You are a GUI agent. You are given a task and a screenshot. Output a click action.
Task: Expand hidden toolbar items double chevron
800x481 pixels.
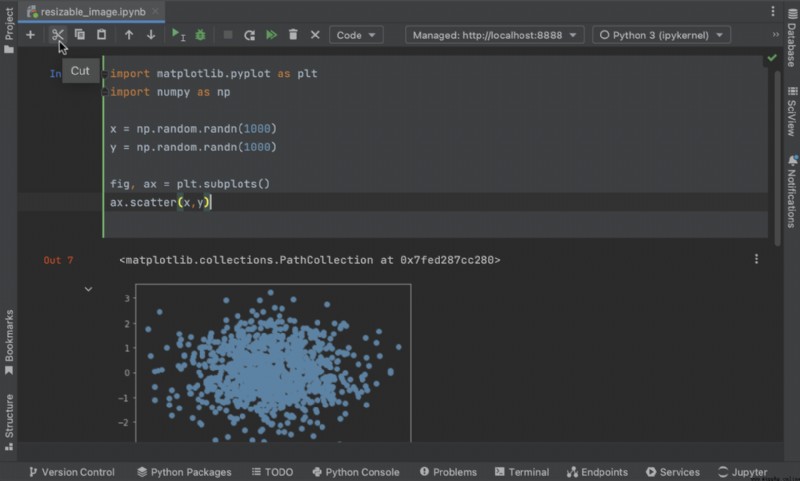pyautogui.click(x=776, y=35)
